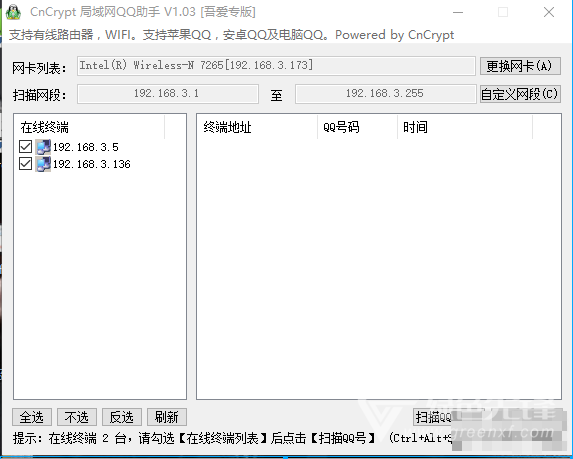Select the 192.168.3.5 list entry

tap(86, 147)
